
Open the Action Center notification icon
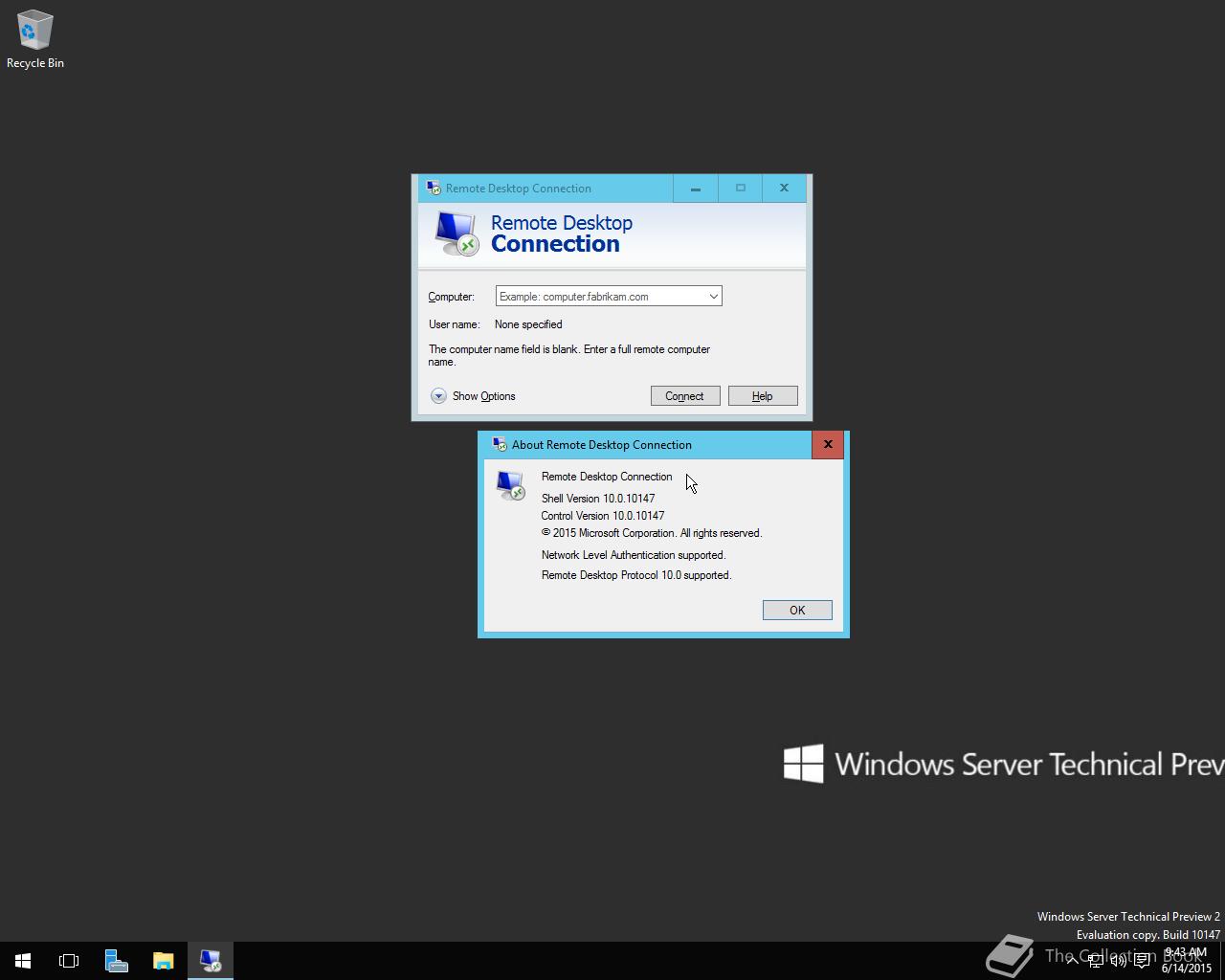click(x=1142, y=961)
